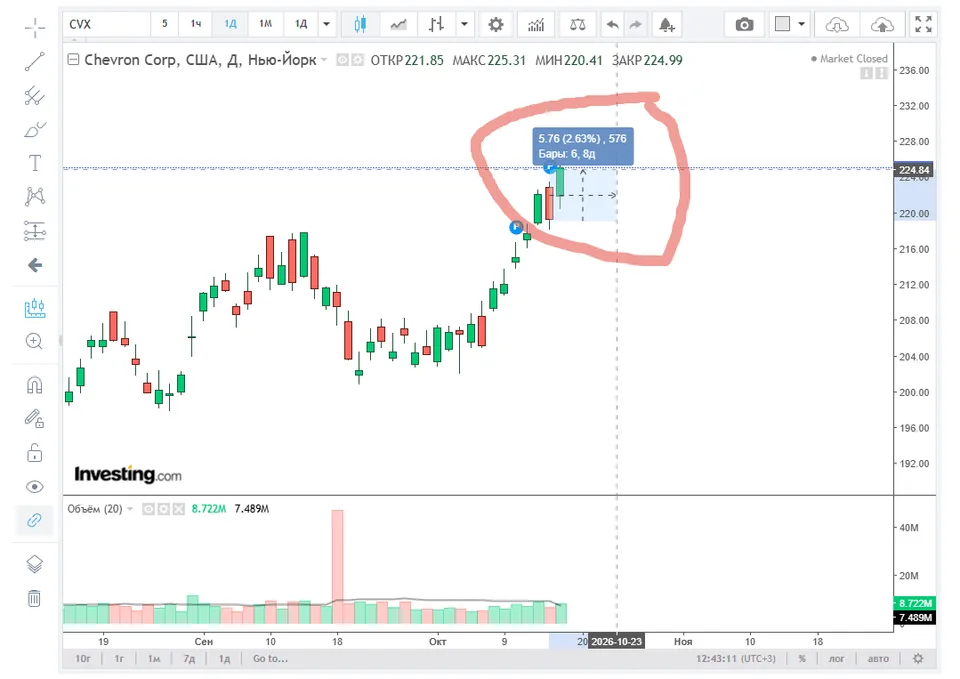Select the trend line drawing tool
960x679 pixels.
pyautogui.click(x=35, y=62)
